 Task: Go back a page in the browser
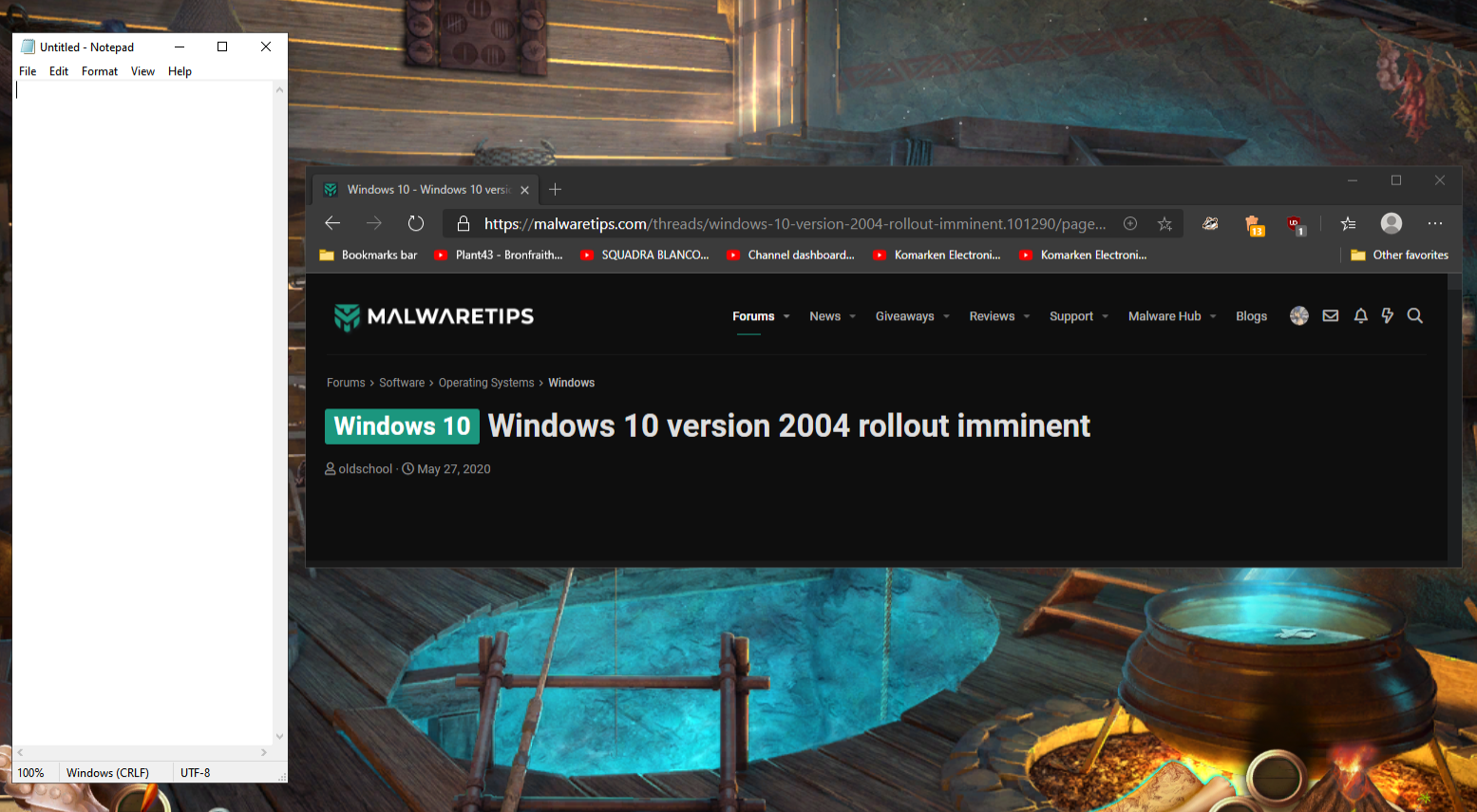click(x=332, y=223)
